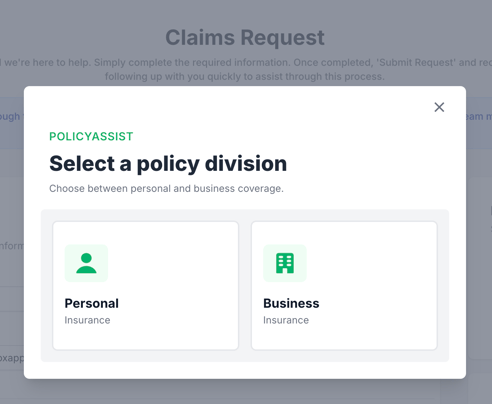The height and width of the screenshot is (404, 492).
Task: Click the green person icon for Personal
Action: click(86, 263)
